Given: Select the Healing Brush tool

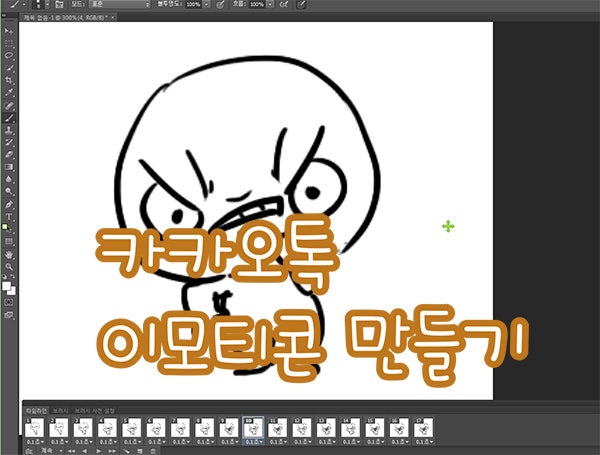Looking at the screenshot, I should (x=8, y=105).
